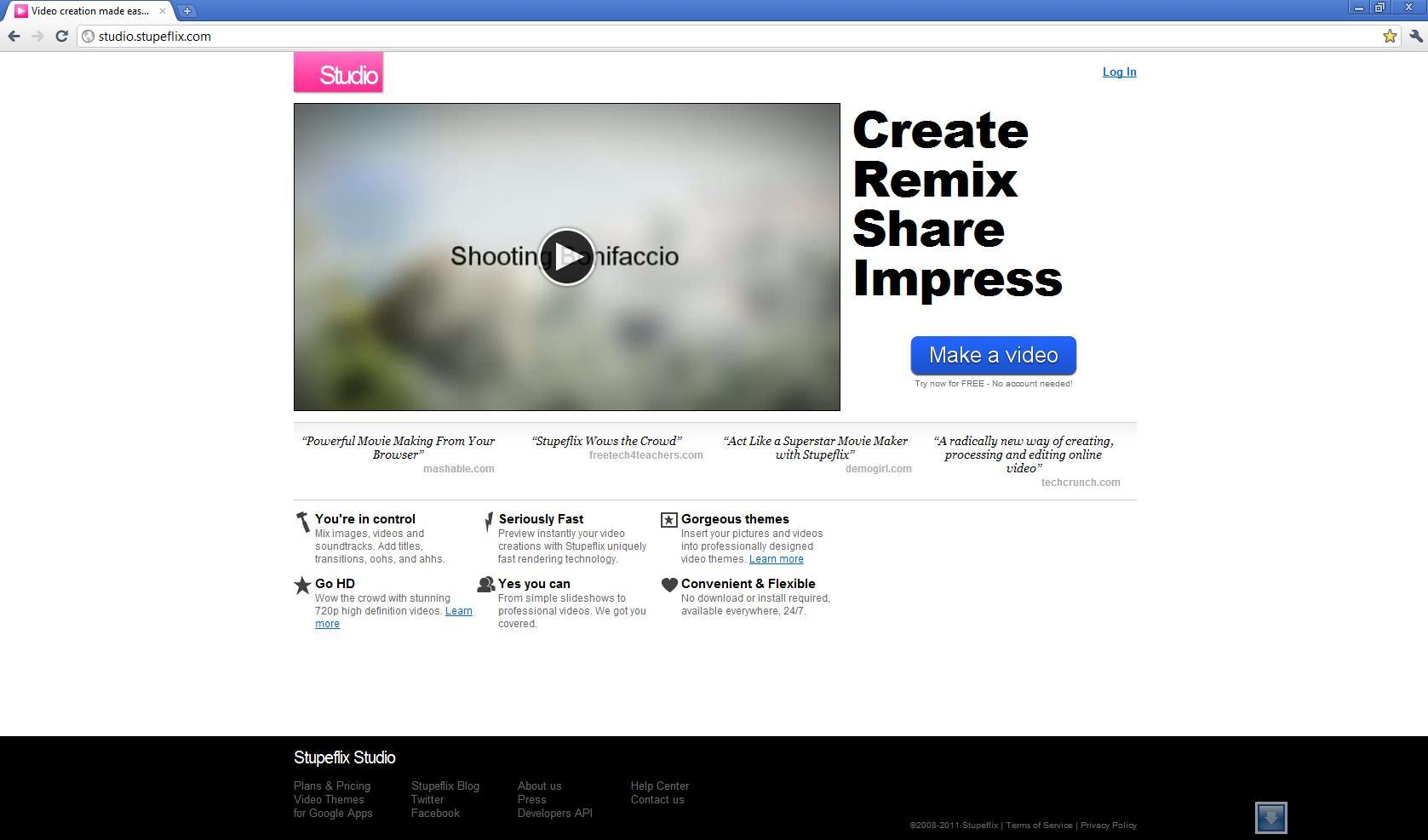Minimize the browser window

[x=1358, y=7]
